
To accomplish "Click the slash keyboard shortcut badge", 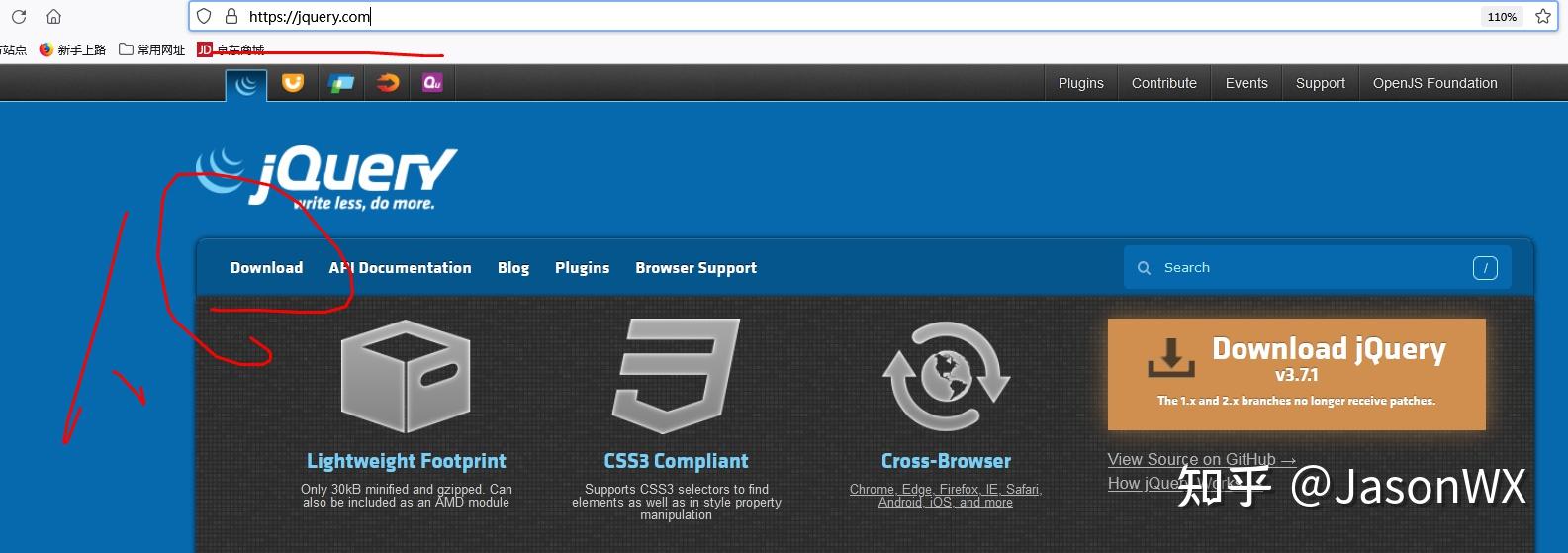I will click(1485, 268).
